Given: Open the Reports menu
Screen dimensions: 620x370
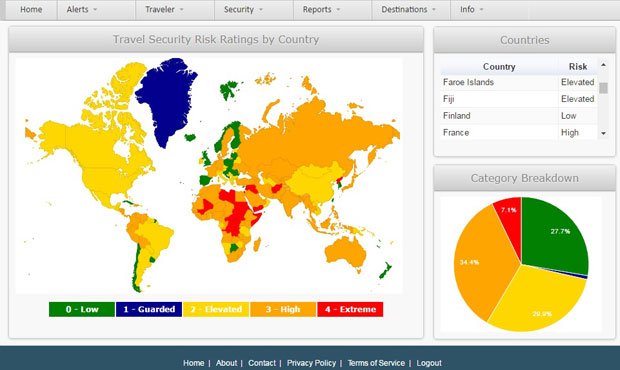Looking at the screenshot, I should point(333,9).
